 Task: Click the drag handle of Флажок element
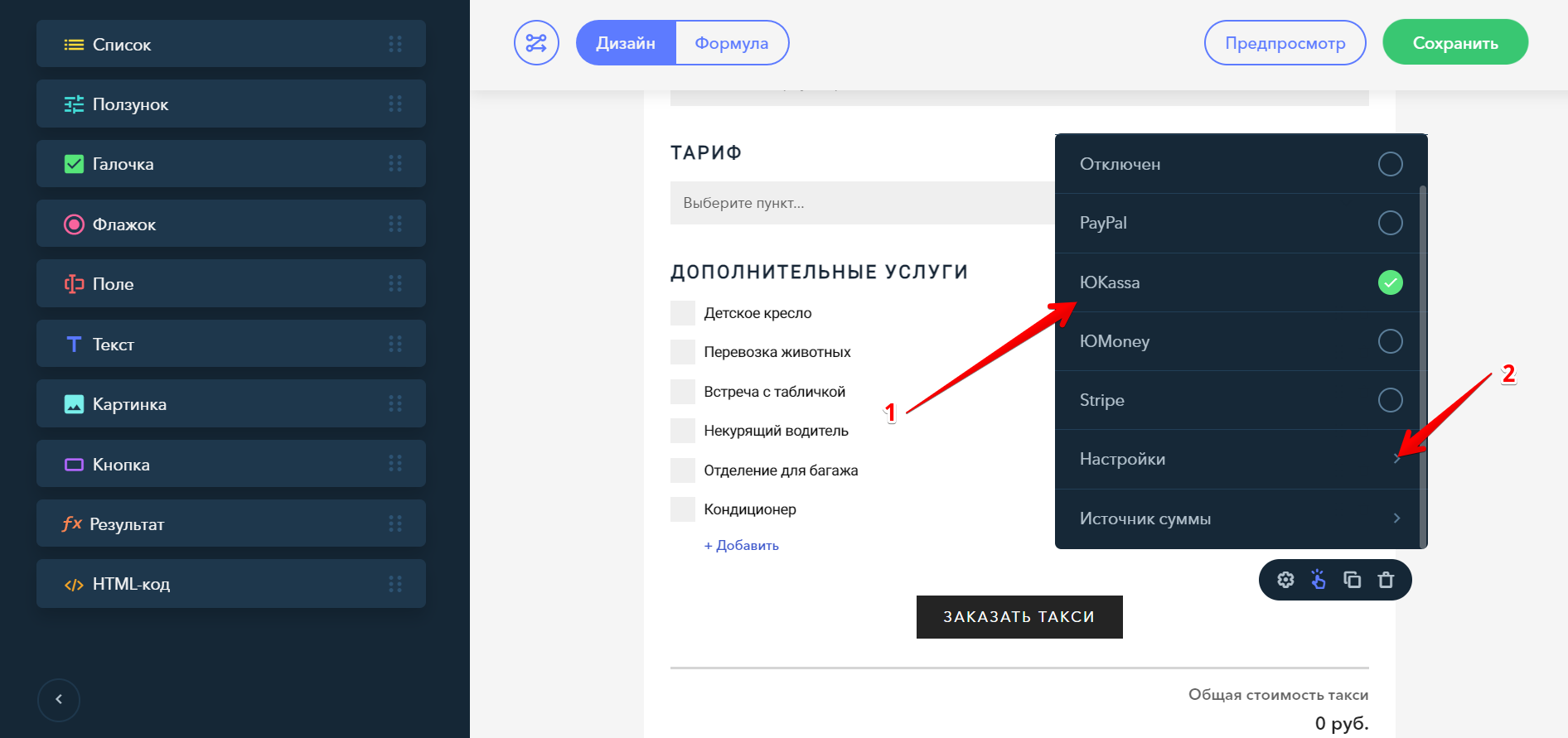(x=395, y=224)
